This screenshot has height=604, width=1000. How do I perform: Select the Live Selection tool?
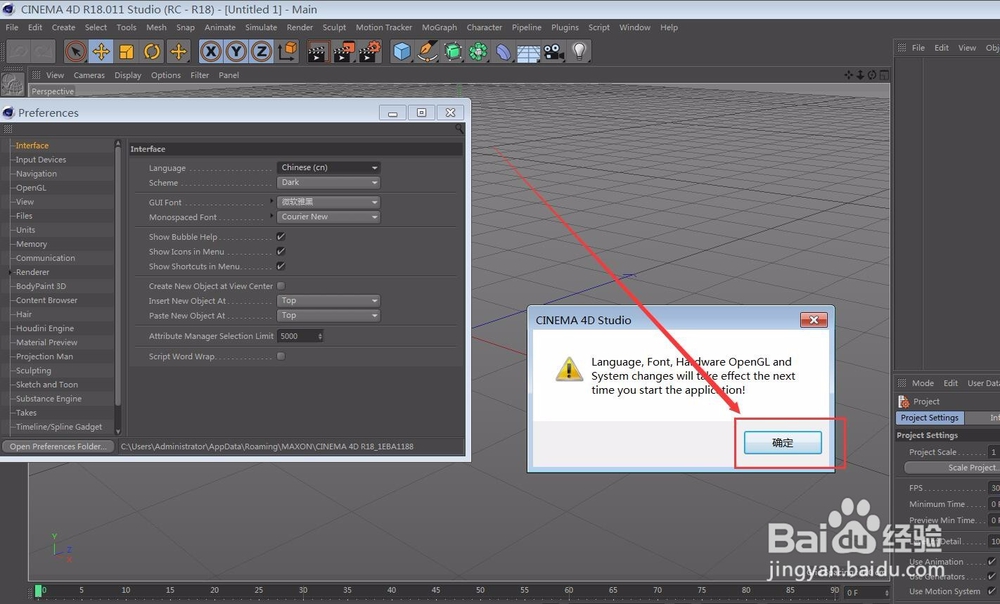76,52
